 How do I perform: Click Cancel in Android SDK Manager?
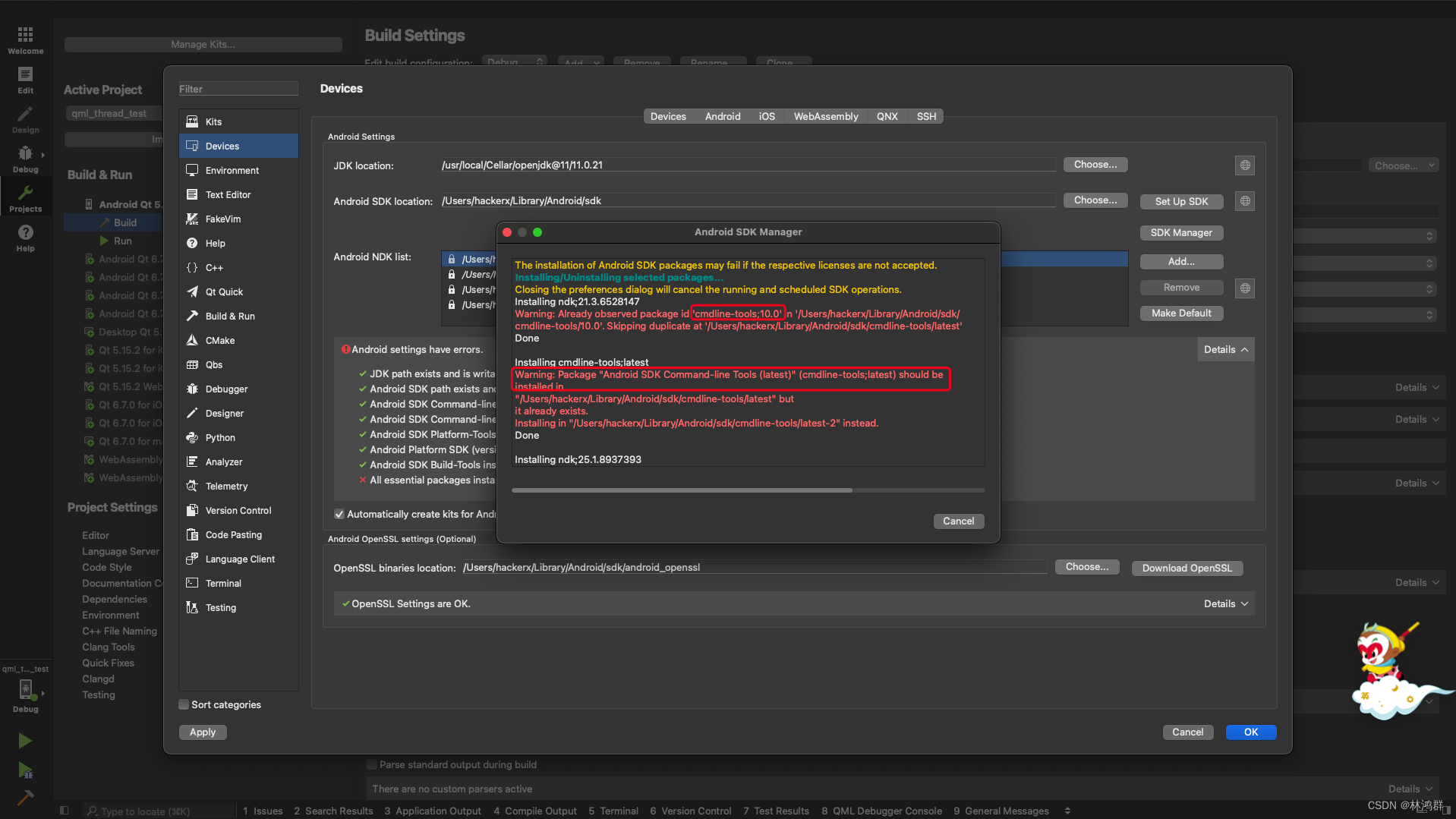(x=958, y=521)
